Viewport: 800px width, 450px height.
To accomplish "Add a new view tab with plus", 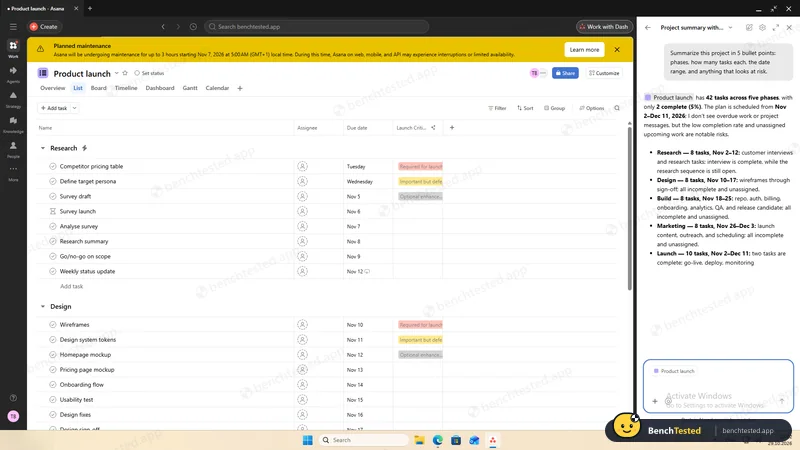I will click(240, 88).
